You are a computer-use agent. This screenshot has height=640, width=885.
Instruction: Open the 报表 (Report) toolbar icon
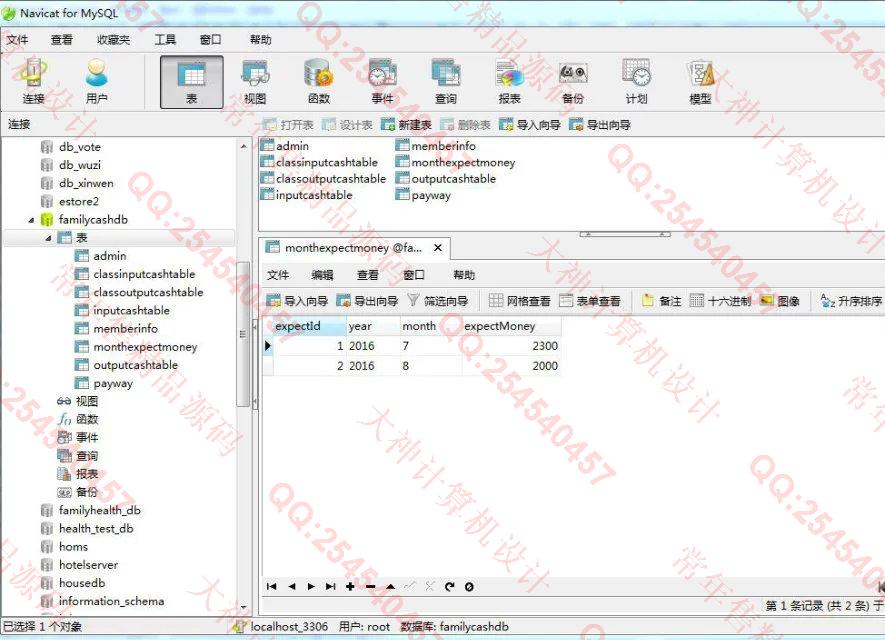point(510,82)
